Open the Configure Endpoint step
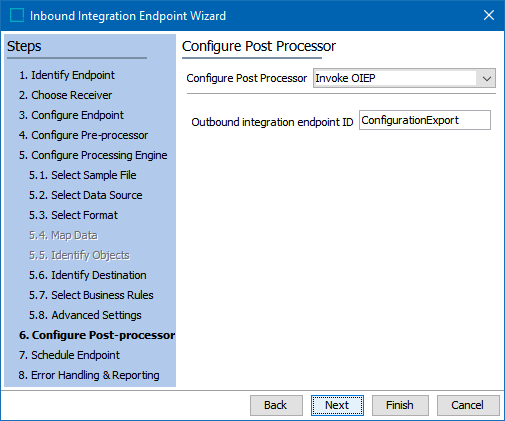 pyautogui.click(x=71, y=115)
